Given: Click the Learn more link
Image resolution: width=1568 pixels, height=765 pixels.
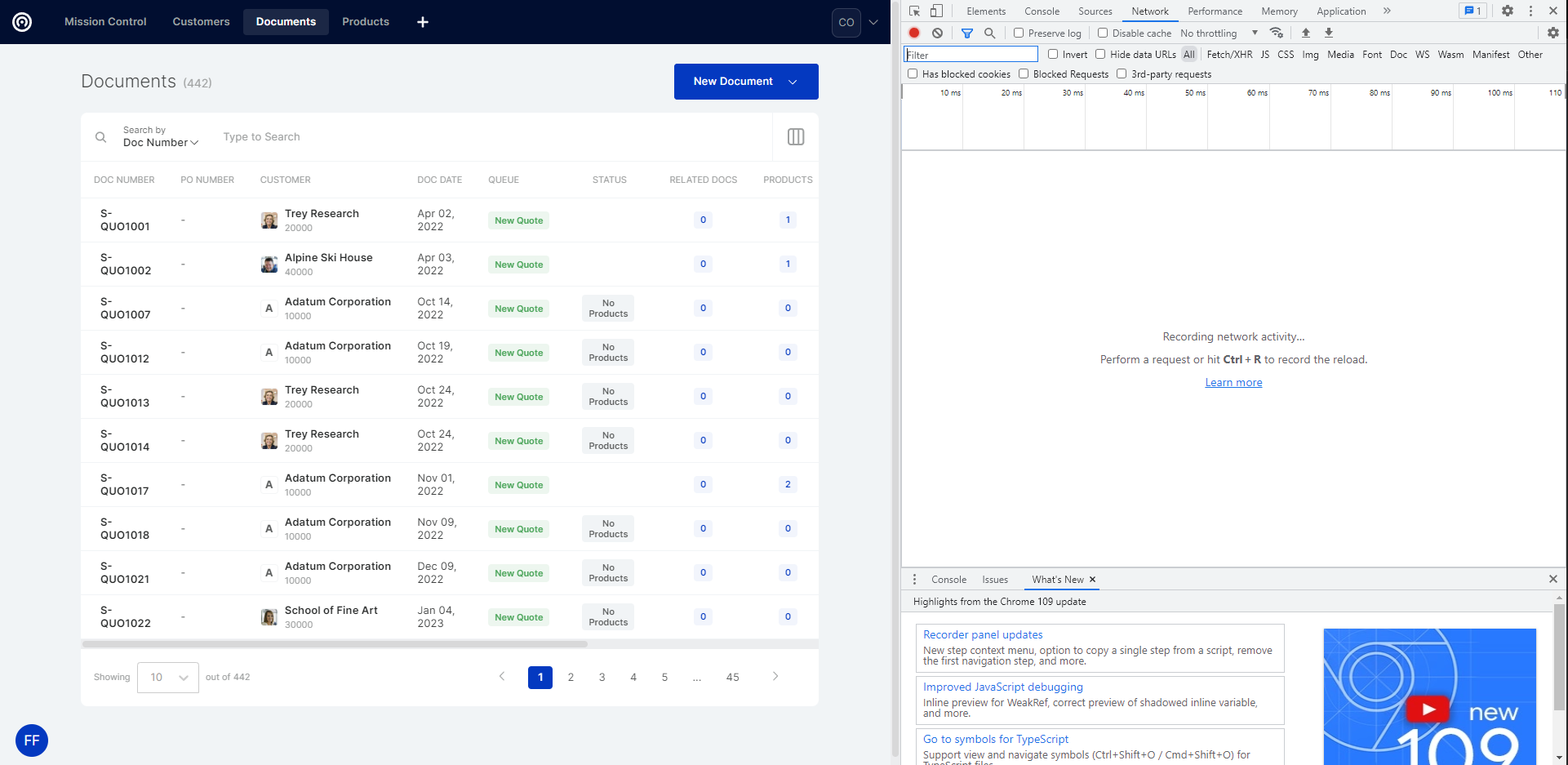Looking at the screenshot, I should click(x=1233, y=383).
